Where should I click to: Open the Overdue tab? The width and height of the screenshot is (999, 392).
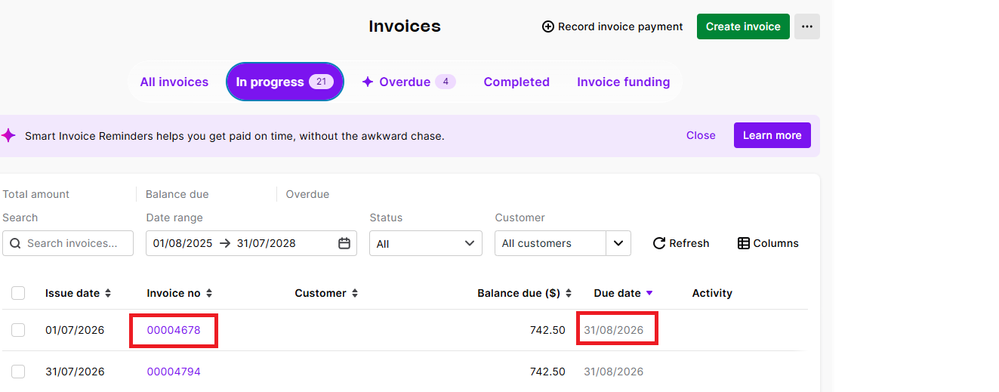coord(408,82)
